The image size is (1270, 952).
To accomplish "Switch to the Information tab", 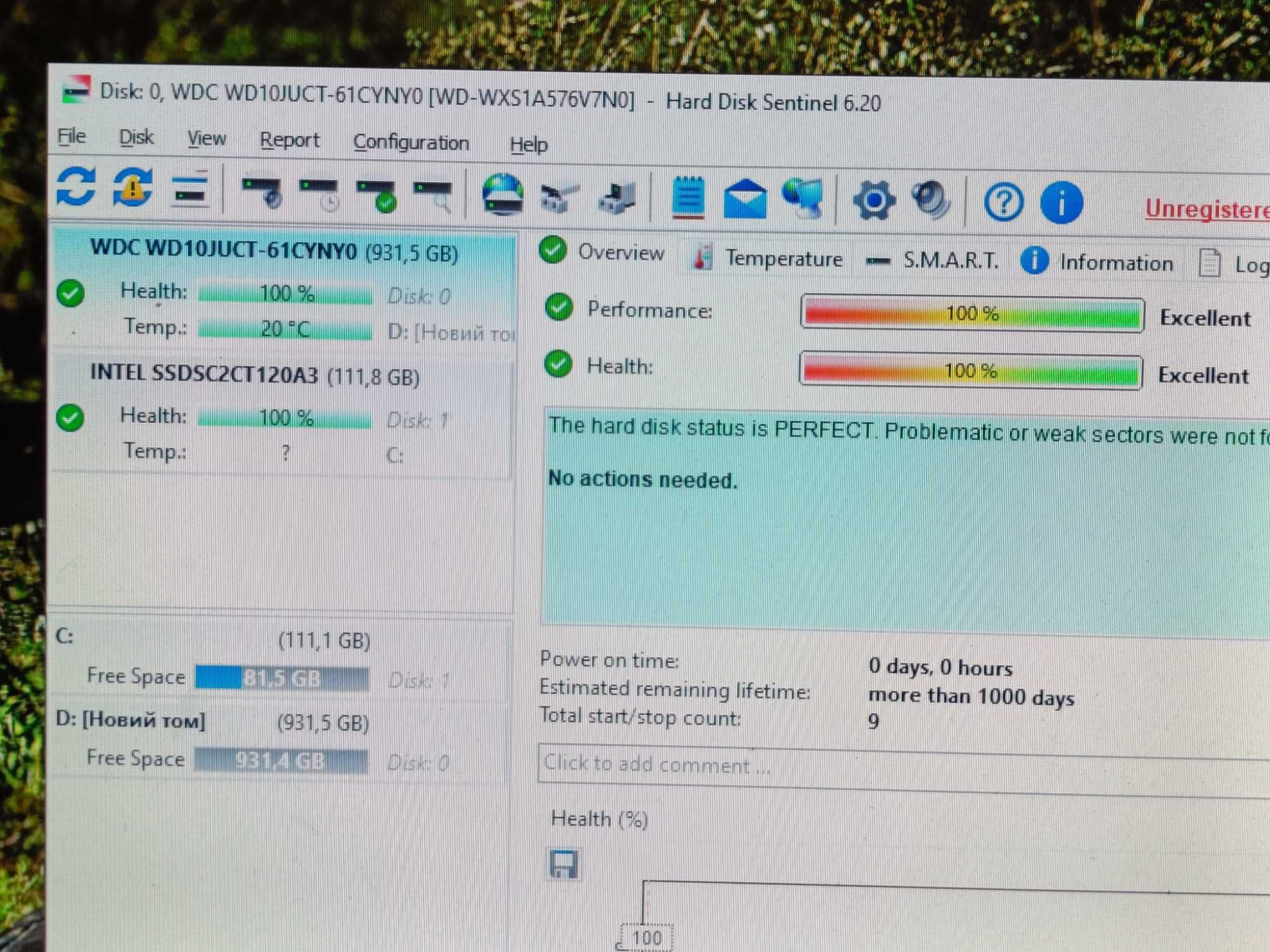I will pos(1097,262).
